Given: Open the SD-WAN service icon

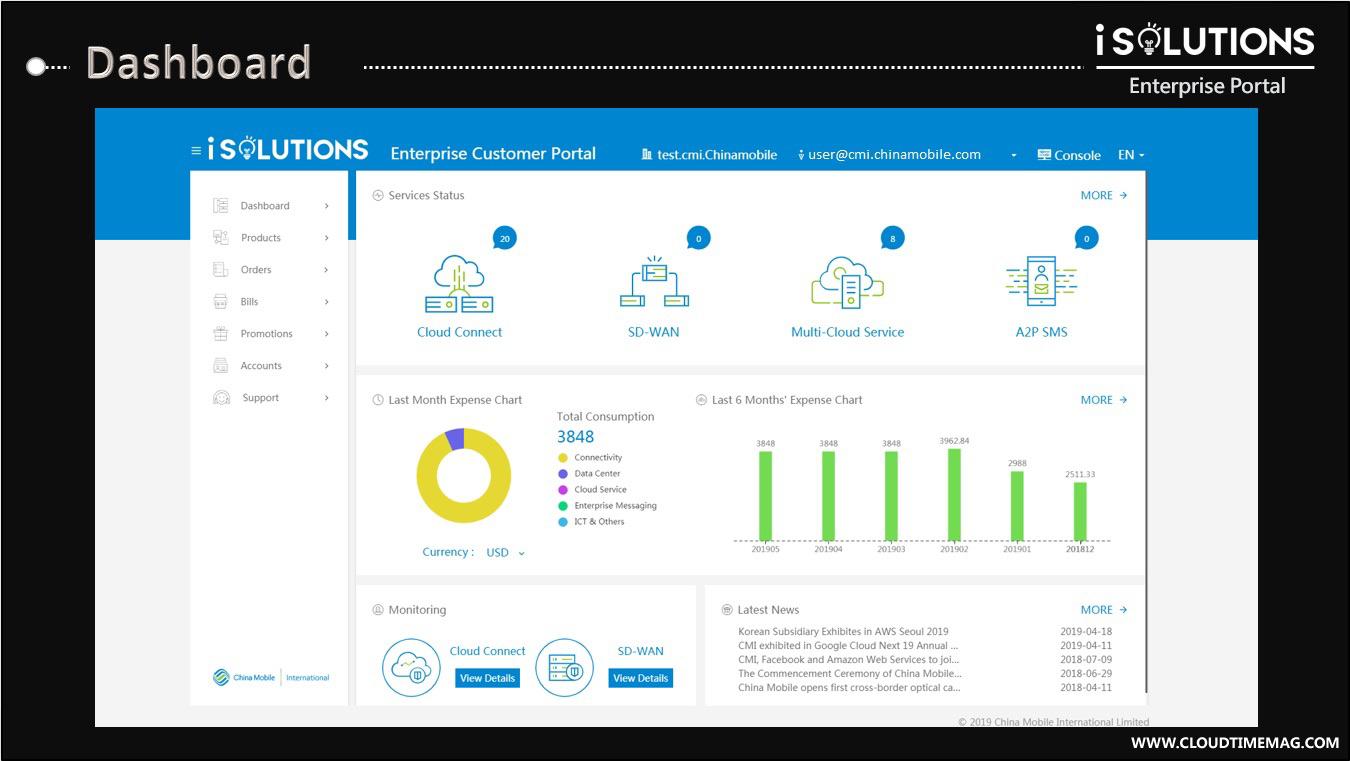Looking at the screenshot, I should point(654,282).
